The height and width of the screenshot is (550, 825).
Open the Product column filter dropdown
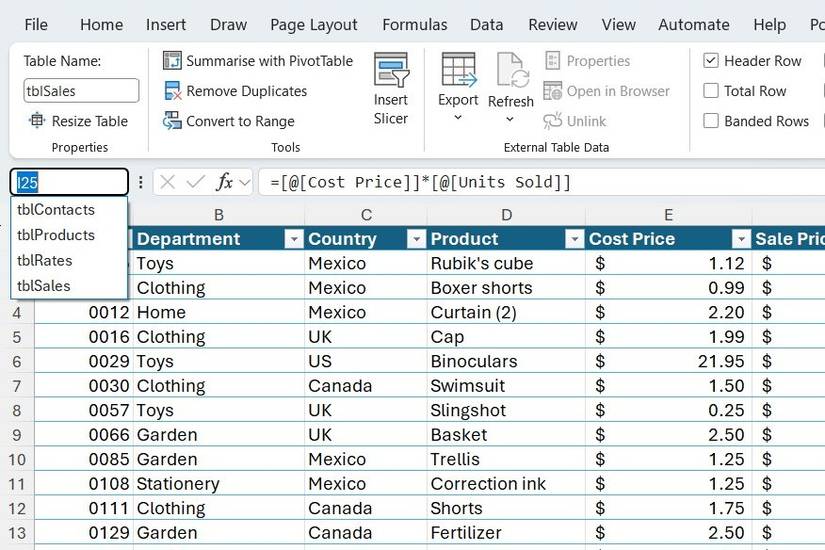(x=574, y=239)
